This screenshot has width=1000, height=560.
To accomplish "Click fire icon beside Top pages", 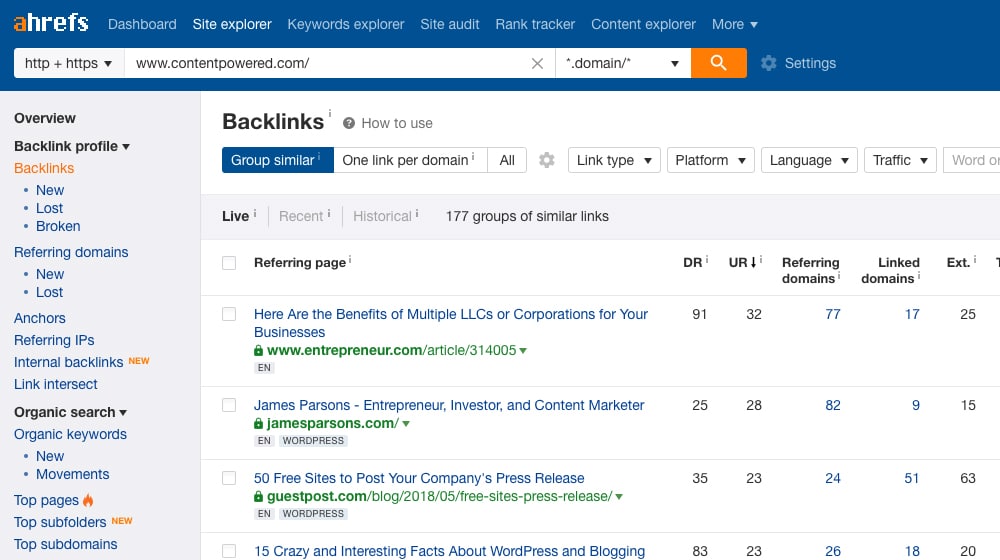I will point(88,500).
